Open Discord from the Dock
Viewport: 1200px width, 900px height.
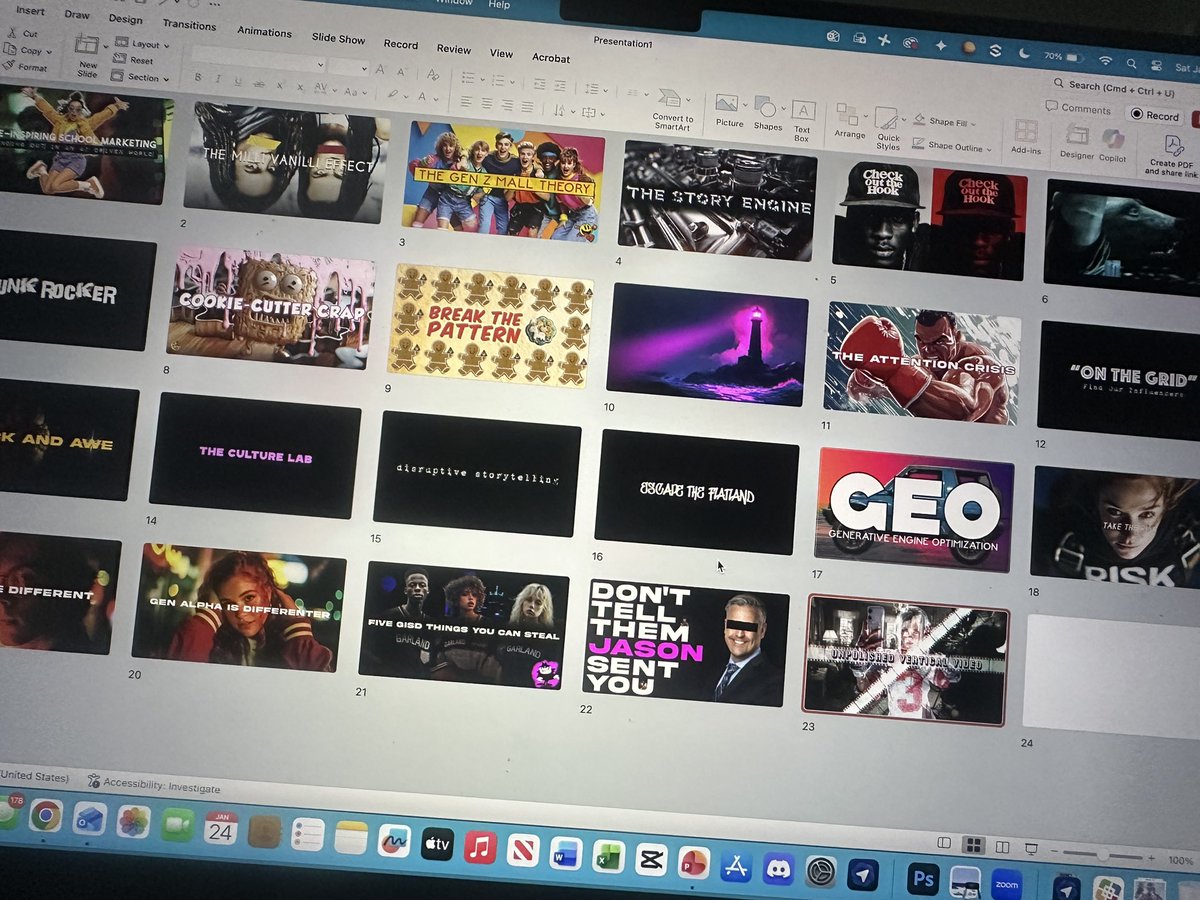click(x=778, y=867)
